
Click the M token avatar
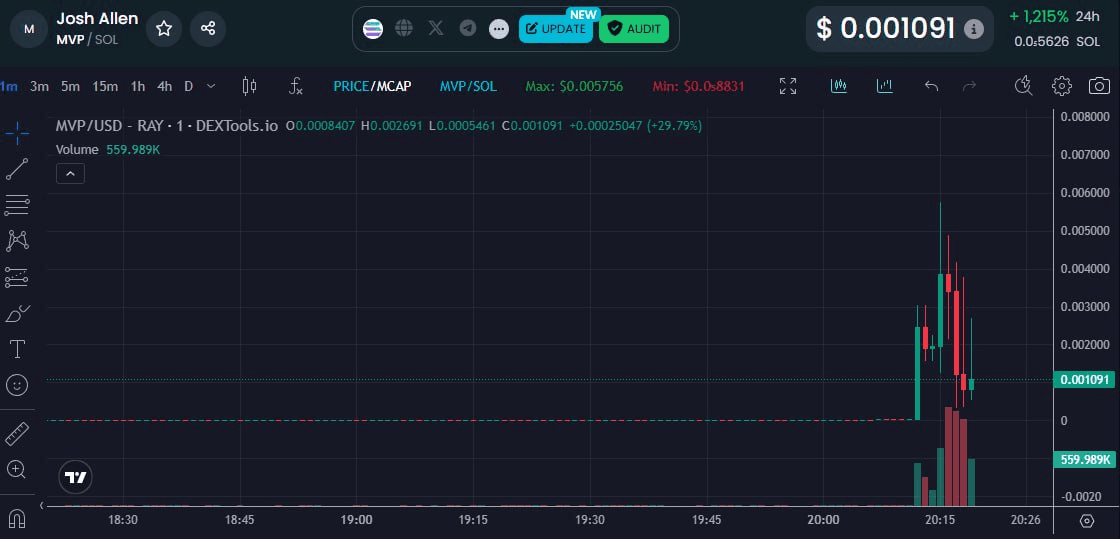29,29
